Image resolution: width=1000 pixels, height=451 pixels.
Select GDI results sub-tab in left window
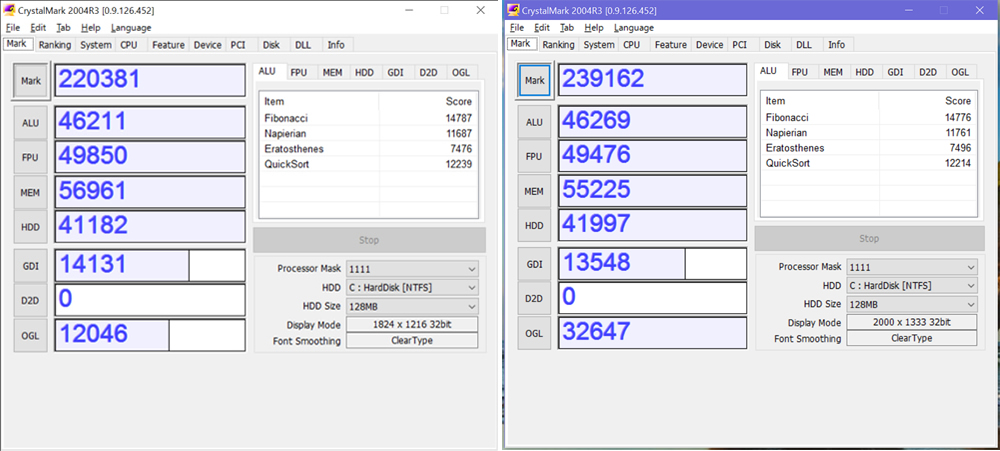(395, 73)
